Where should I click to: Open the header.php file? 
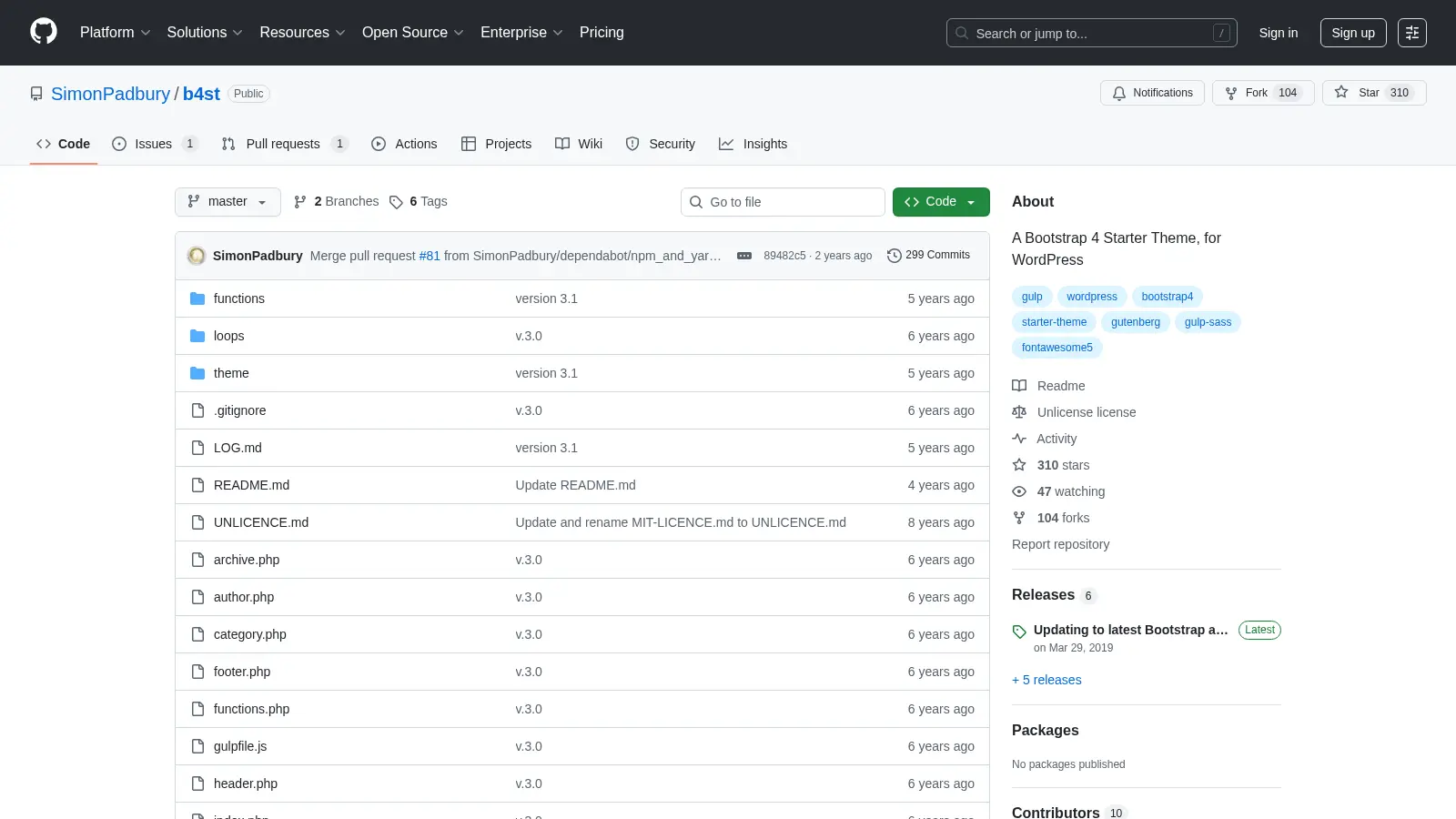tap(246, 784)
